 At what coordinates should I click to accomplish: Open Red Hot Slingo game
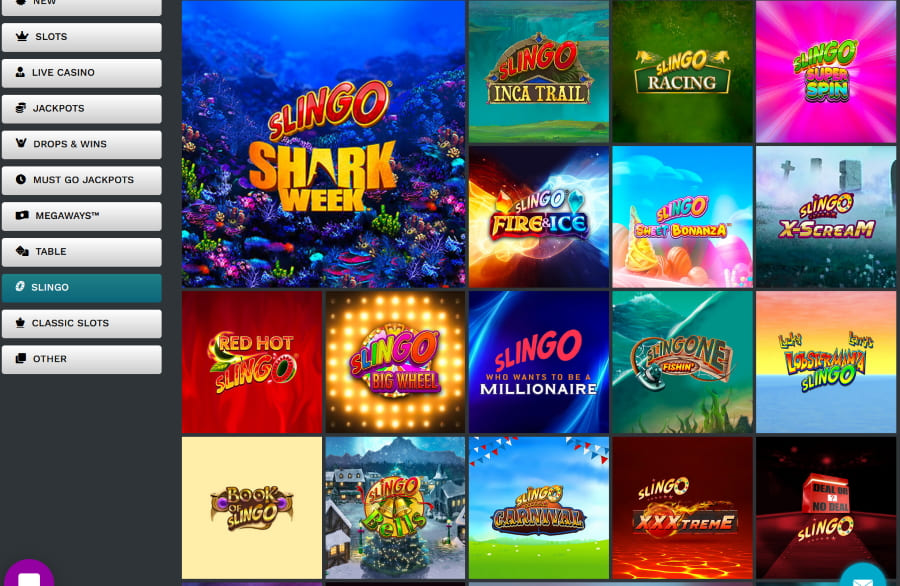point(252,362)
